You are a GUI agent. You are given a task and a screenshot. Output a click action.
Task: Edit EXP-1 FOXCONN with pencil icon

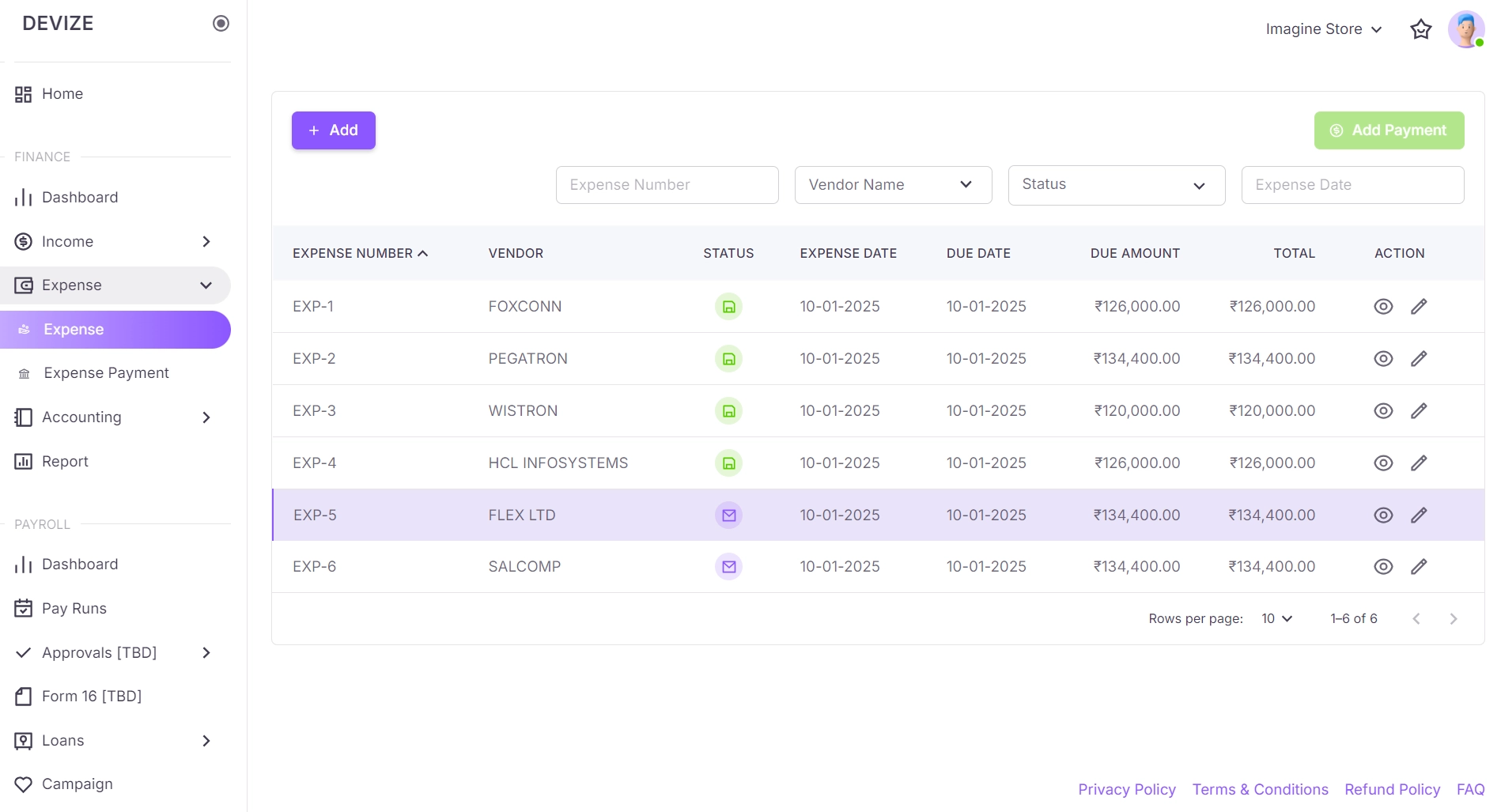click(x=1420, y=307)
